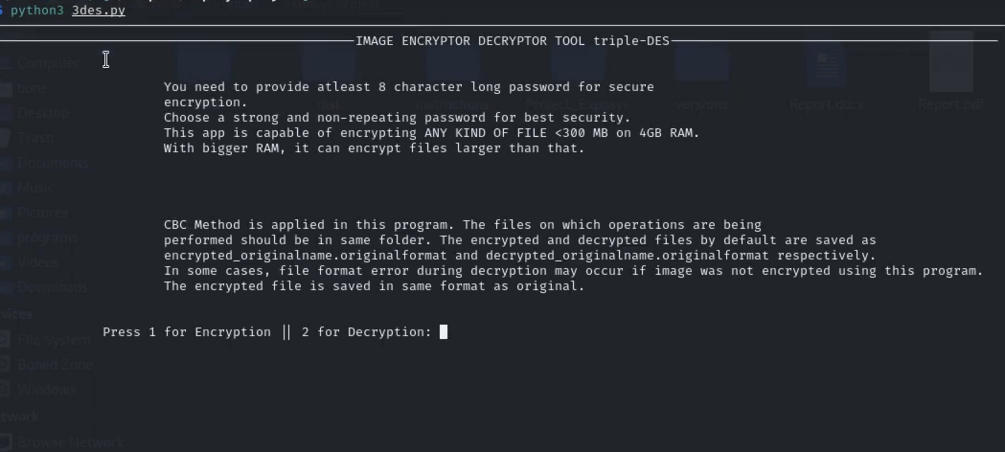Open File System under devices
This screenshot has height=452, width=1005.
pos(46,340)
